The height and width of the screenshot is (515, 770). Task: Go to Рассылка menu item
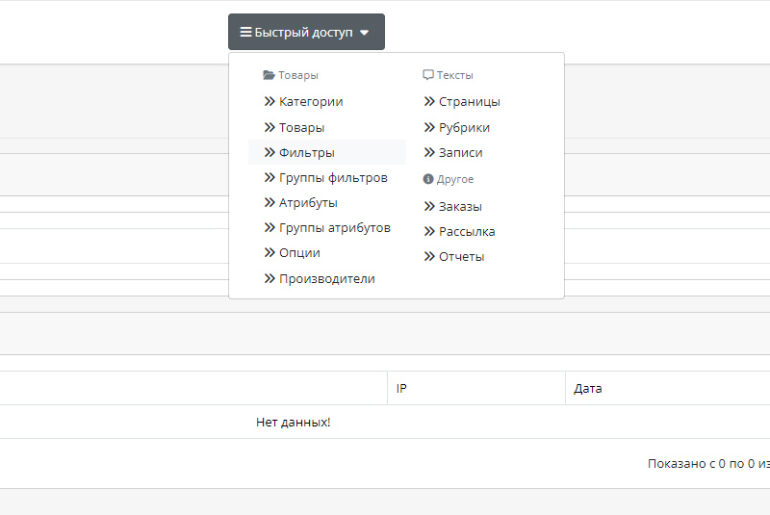click(x=466, y=231)
